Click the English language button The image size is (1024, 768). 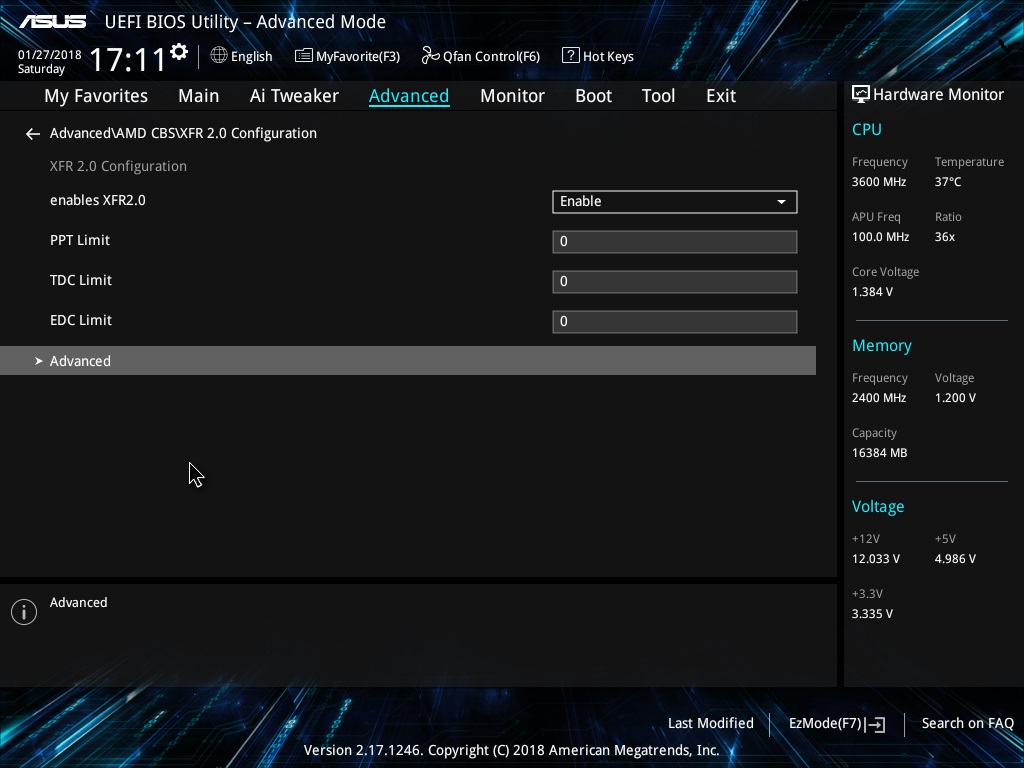pos(241,56)
